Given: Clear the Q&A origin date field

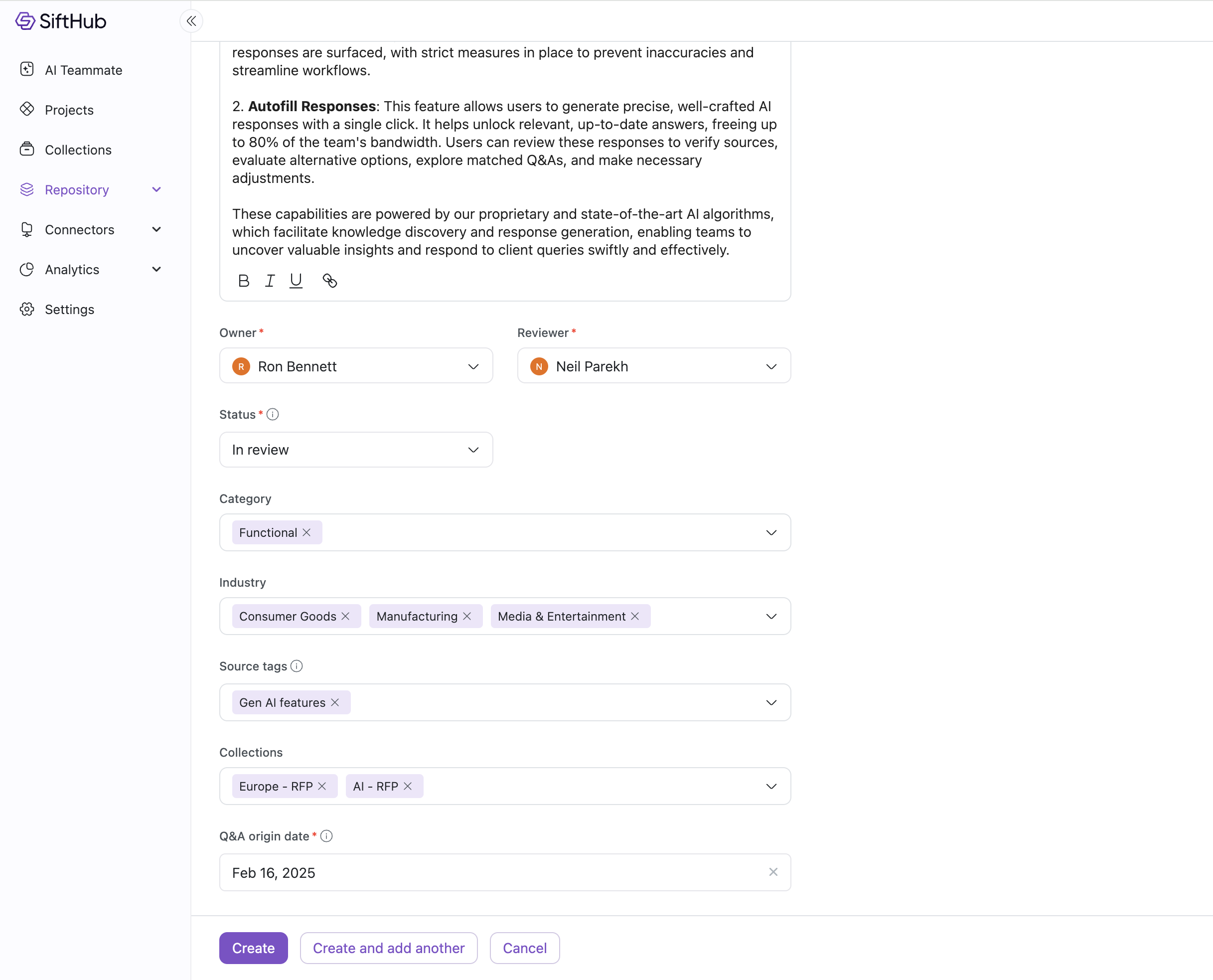Looking at the screenshot, I should [773, 872].
